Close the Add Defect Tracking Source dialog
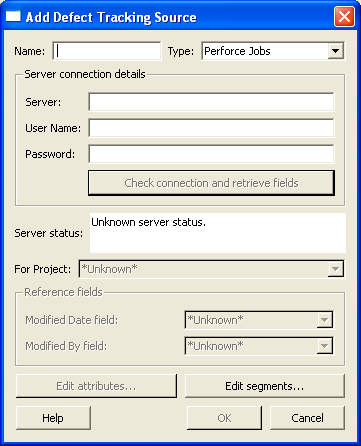 click(344, 16)
